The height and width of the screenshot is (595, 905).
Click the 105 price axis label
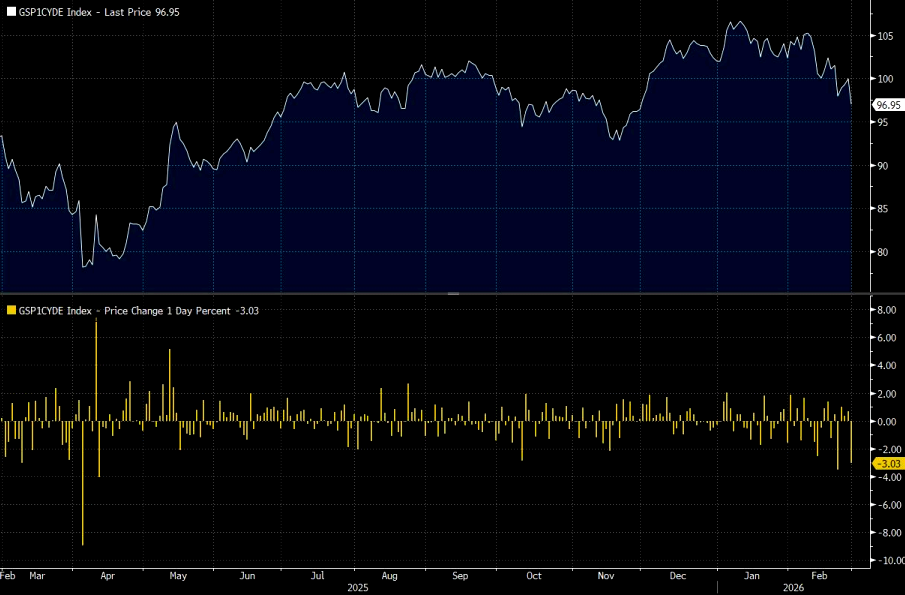click(x=885, y=36)
